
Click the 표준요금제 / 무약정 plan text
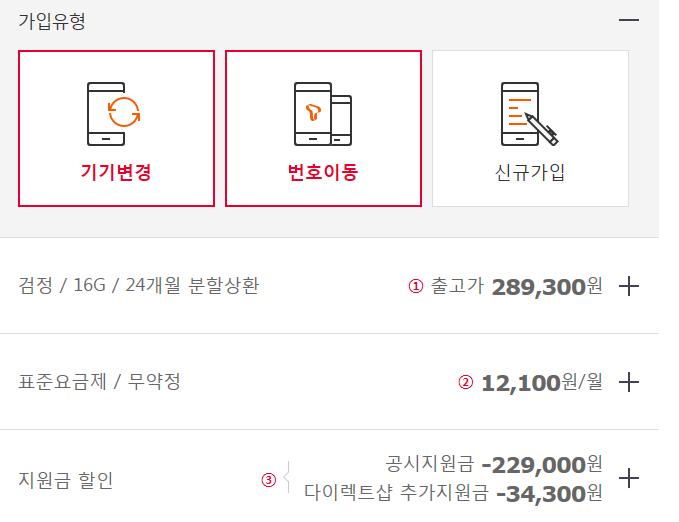100,382
